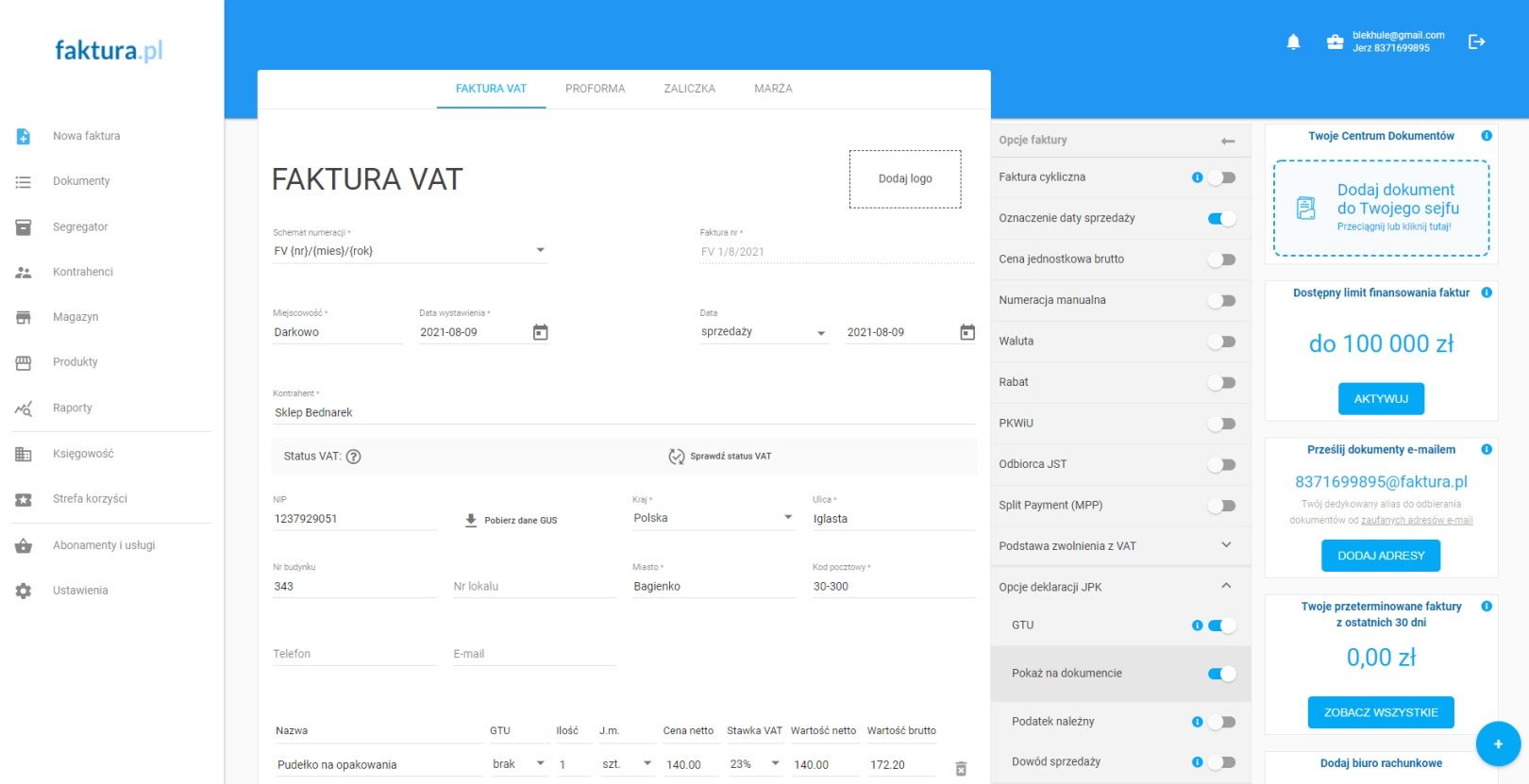This screenshot has width=1529, height=784.
Task: Open Segregator archive icon
Action: (x=24, y=226)
